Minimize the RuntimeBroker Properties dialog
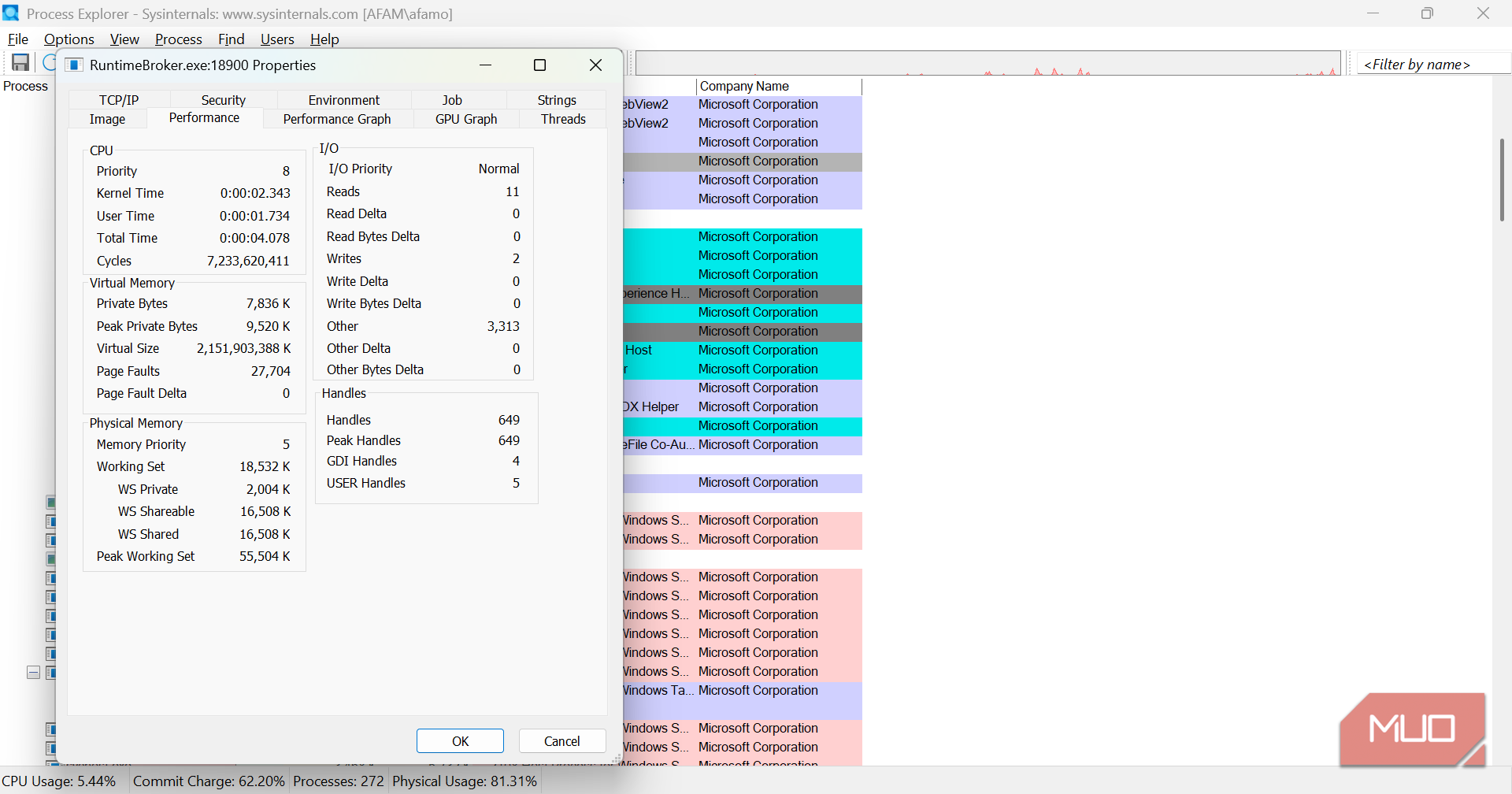 pyautogui.click(x=486, y=65)
